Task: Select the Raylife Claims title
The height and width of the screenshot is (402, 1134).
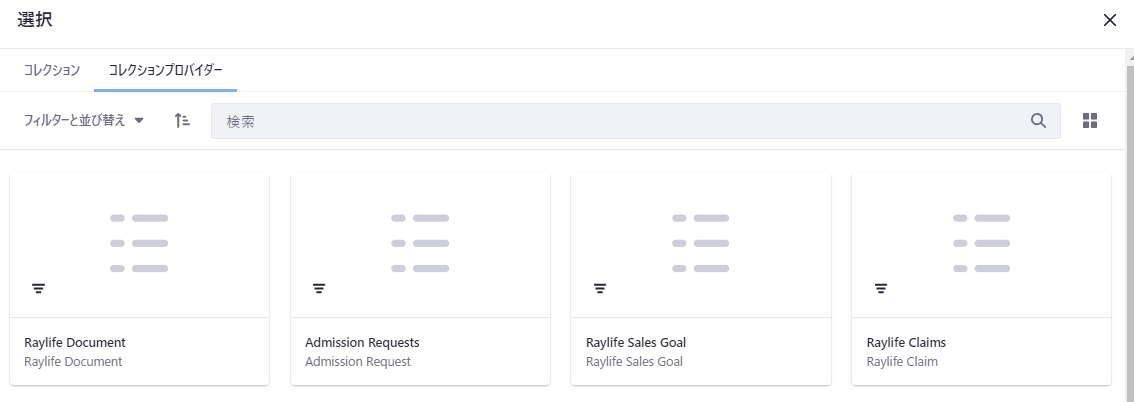Action: (x=906, y=343)
